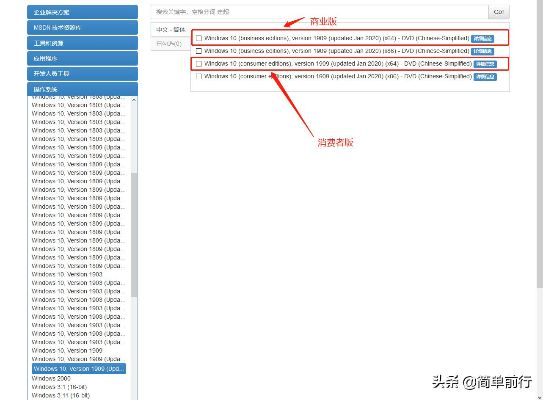Select Windows 3.11 (16-bit) in the list
Screen dimensions: 543x400
pos(61,395)
